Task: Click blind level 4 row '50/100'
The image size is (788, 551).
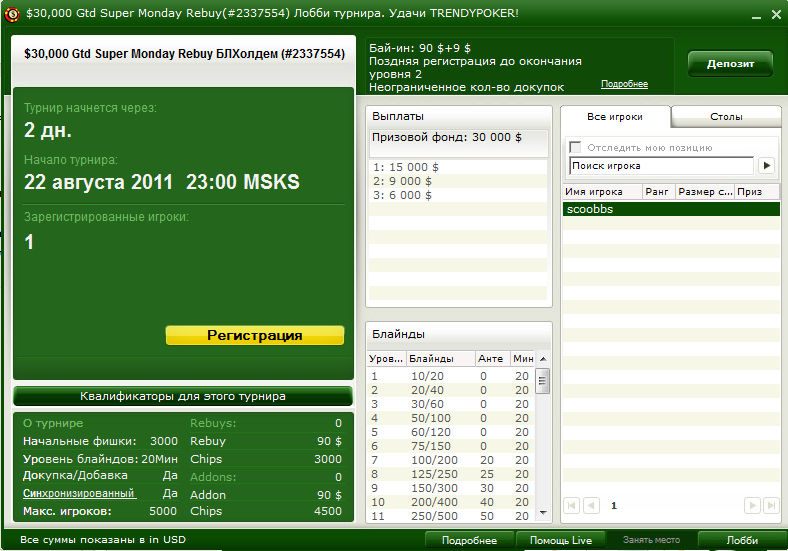Action: point(451,418)
